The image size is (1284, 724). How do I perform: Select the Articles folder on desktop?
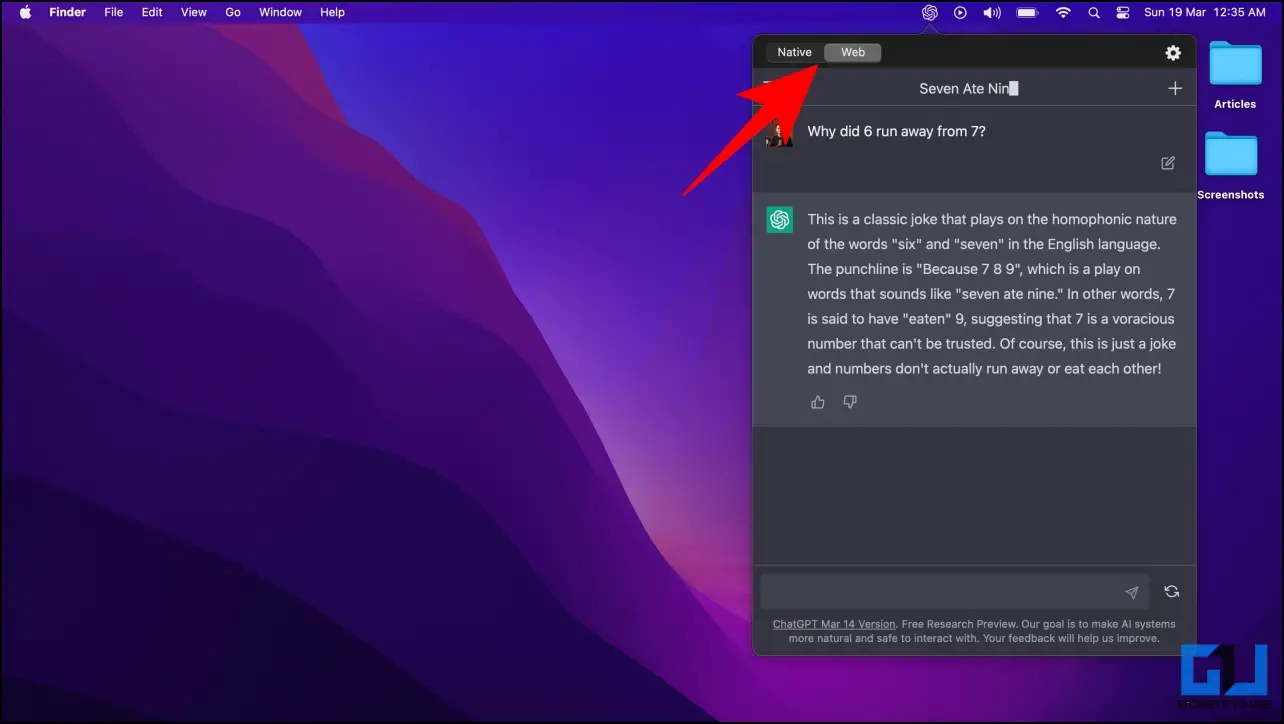[x=1235, y=73]
